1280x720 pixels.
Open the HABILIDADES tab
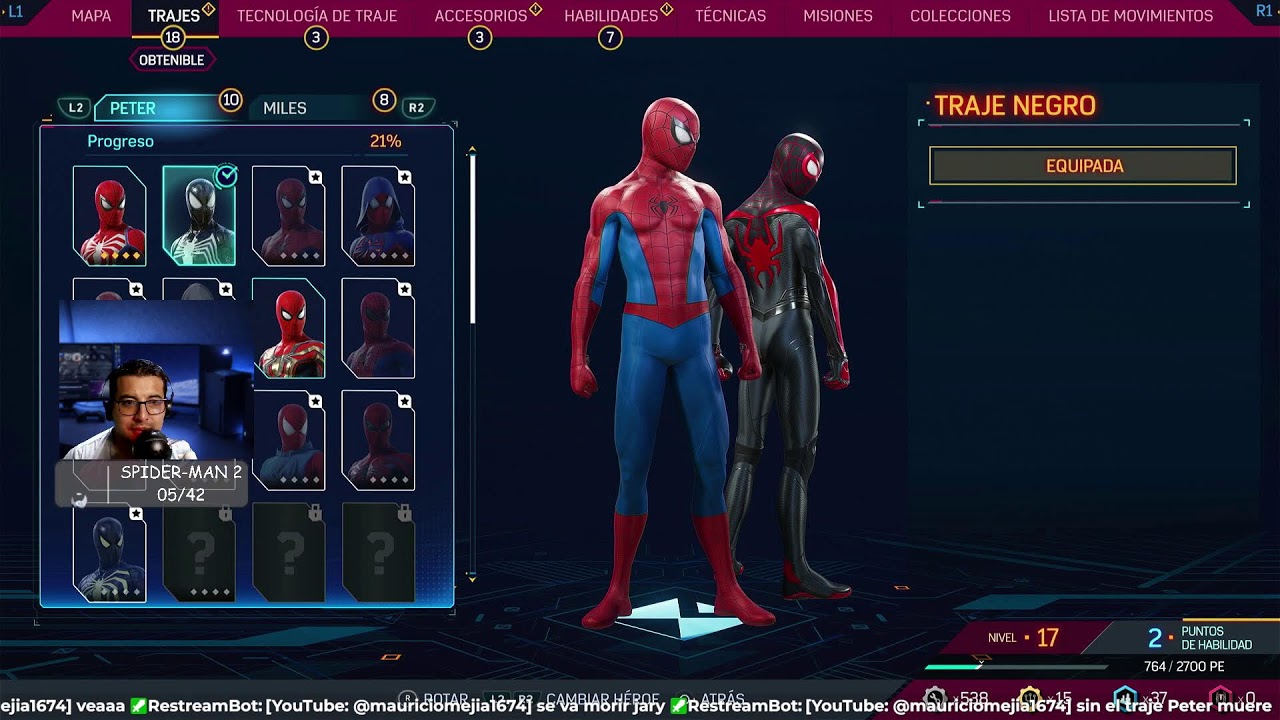pos(611,16)
